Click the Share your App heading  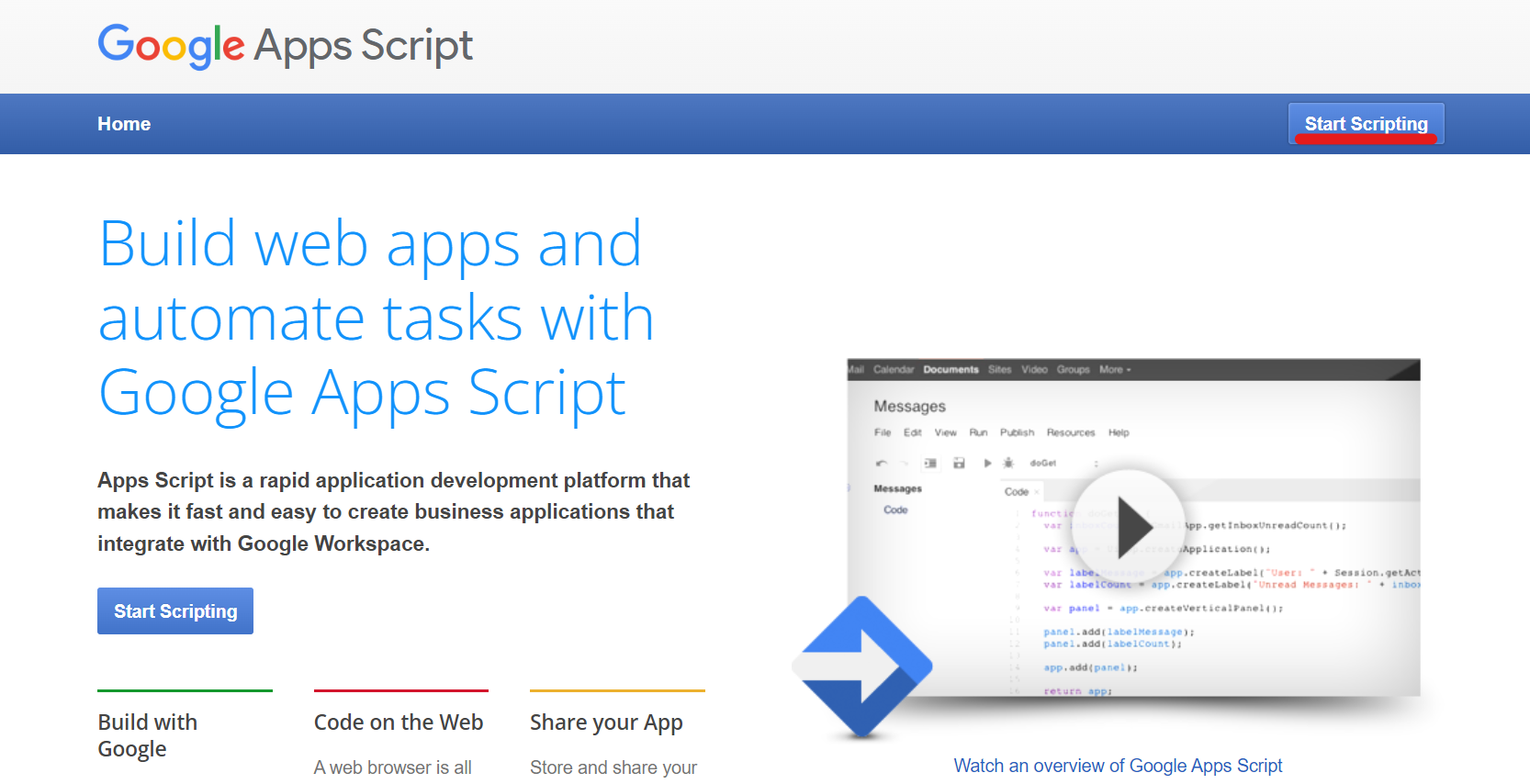pos(606,722)
